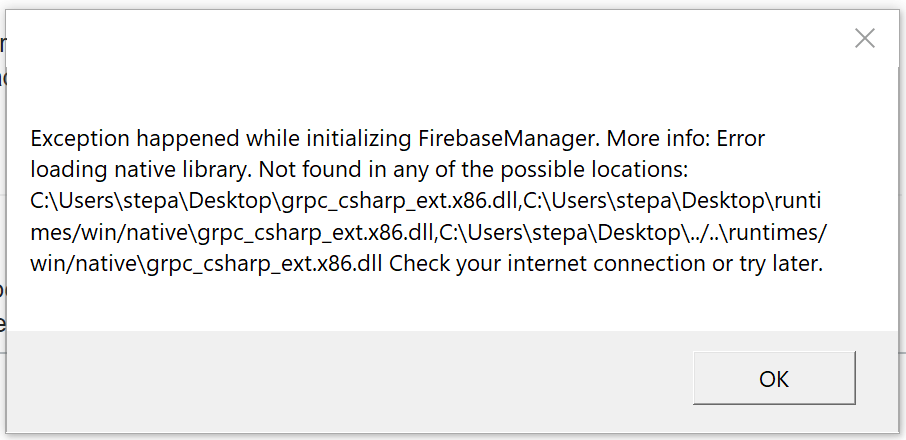
Task: Click the white space below the message text
Action: pos(450,305)
